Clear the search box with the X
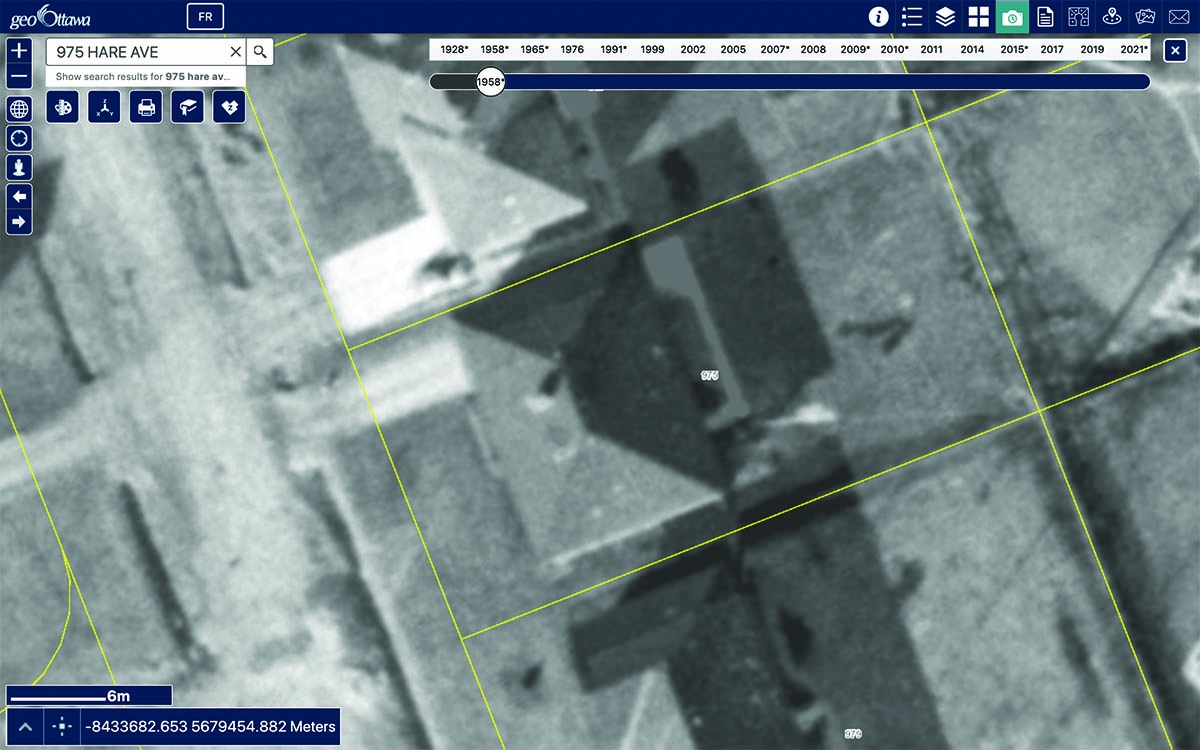The image size is (1200, 750). coord(236,52)
